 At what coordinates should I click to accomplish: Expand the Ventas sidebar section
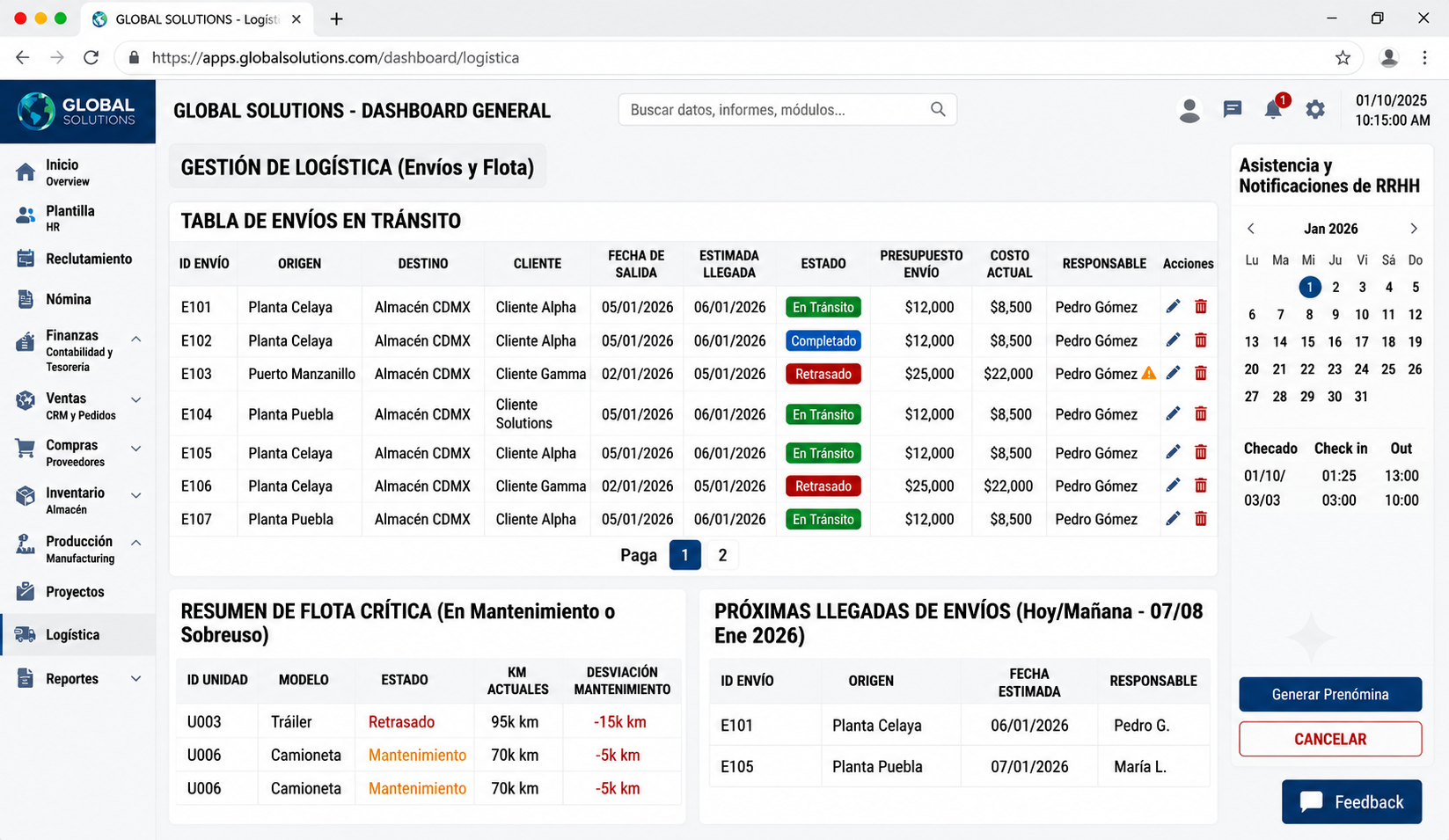[136, 399]
